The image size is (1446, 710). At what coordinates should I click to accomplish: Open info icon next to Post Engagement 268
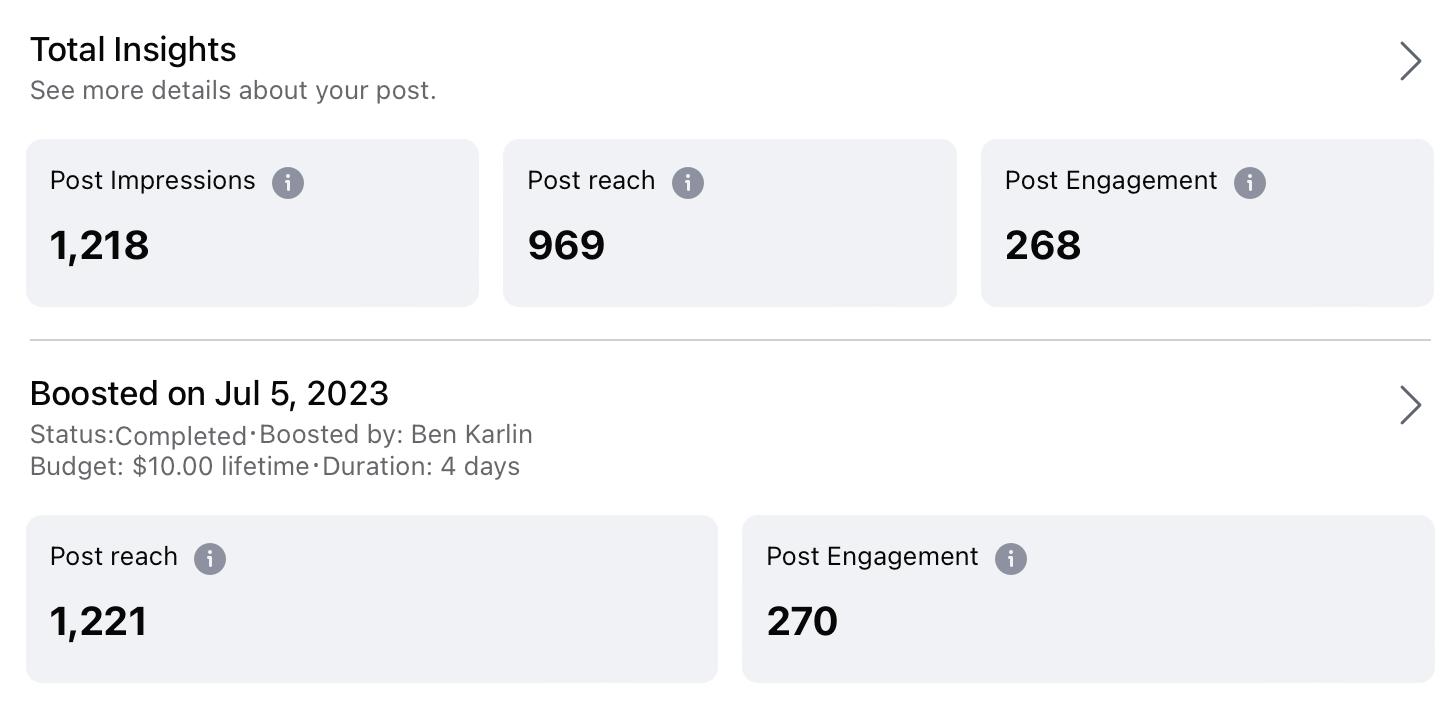1250,183
